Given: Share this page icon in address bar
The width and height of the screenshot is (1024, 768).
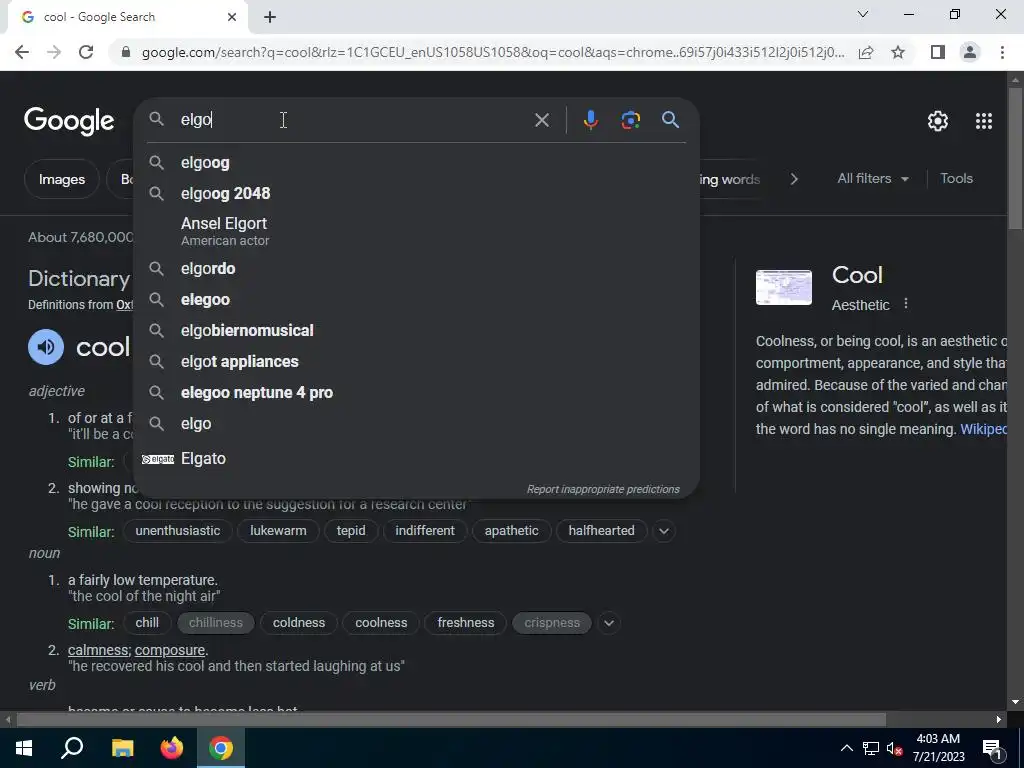Looking at the screenshot, I should (866, 52).
